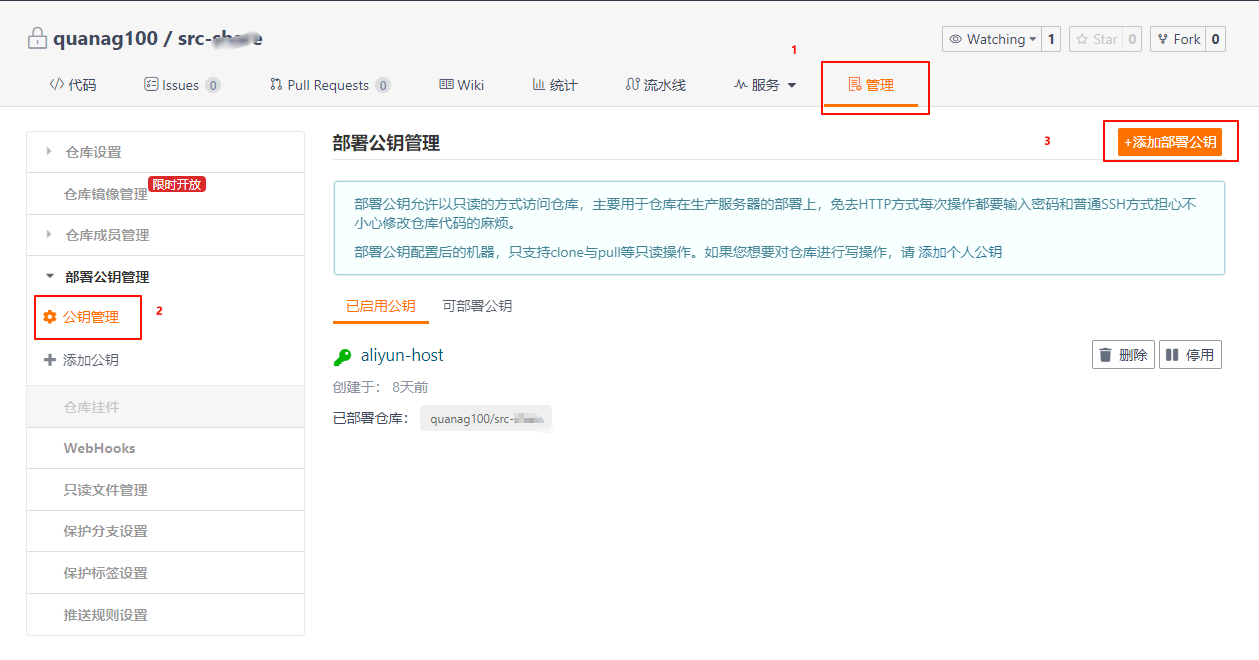Screen dimensions: 1259x660
Task: Open the aliyun-host key entry
Action: [402, 355]
